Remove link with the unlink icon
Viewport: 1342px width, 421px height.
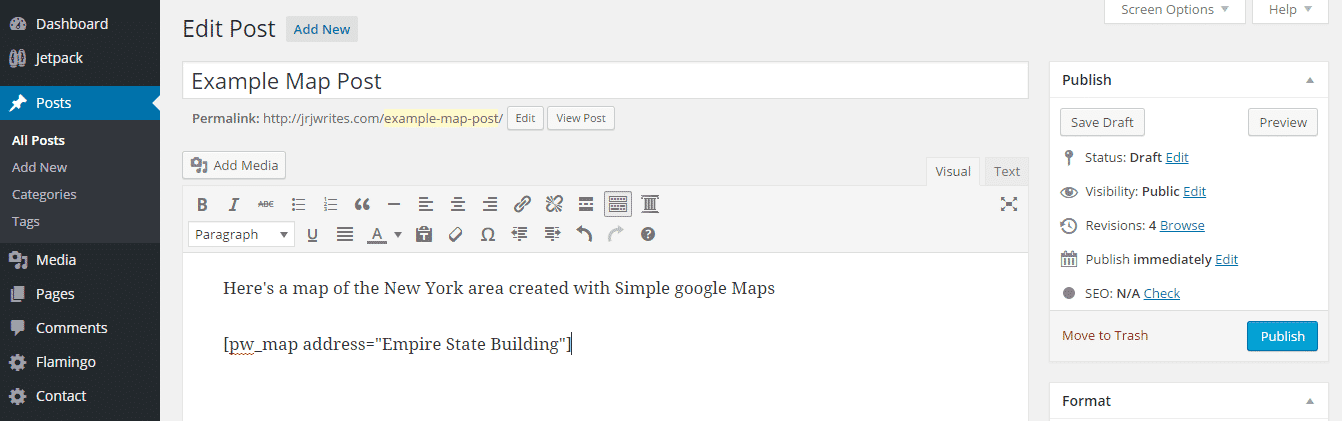[554, 204]
